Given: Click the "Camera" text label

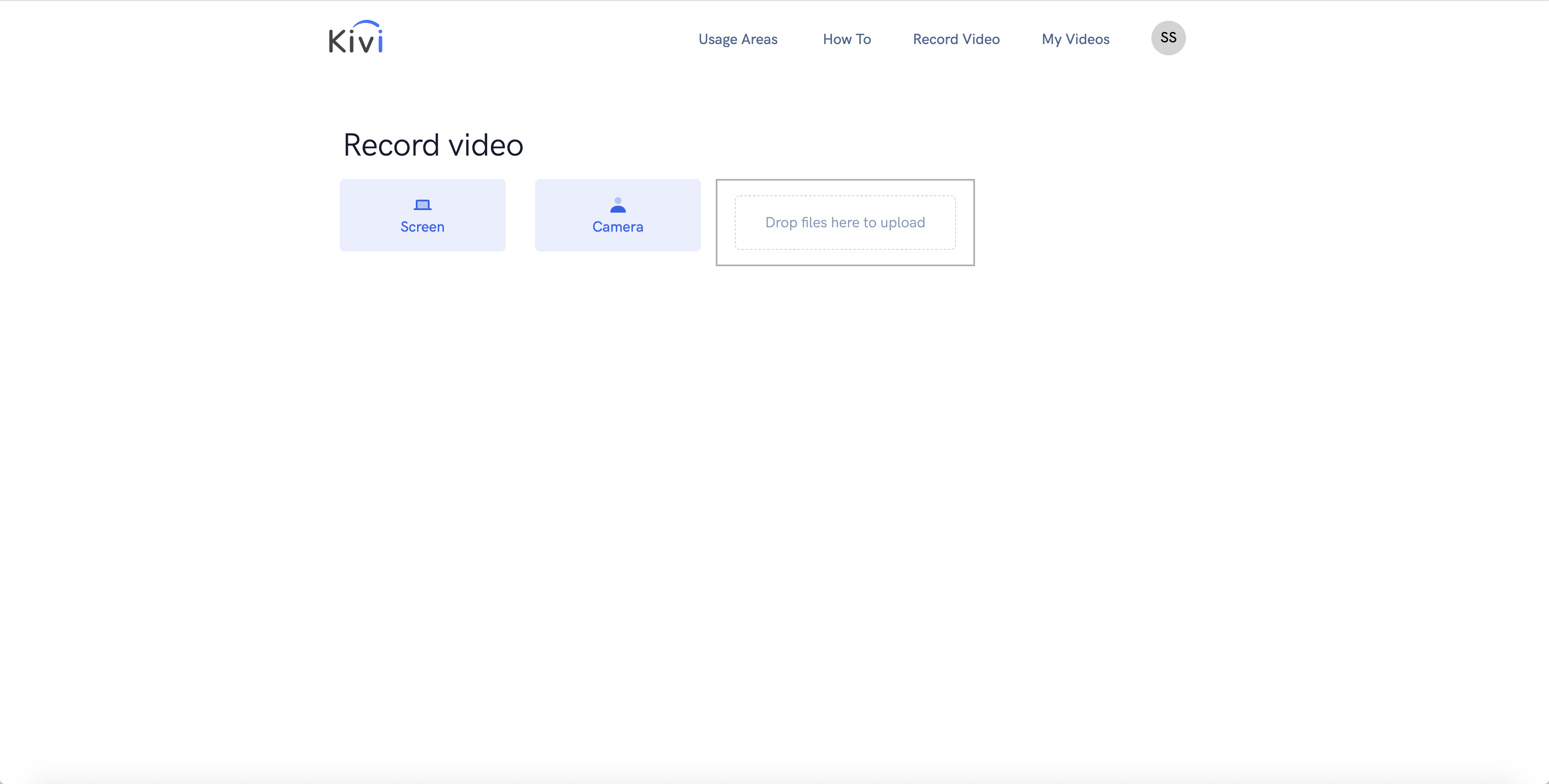Looking at the screenshot, I should coord(618,227).
